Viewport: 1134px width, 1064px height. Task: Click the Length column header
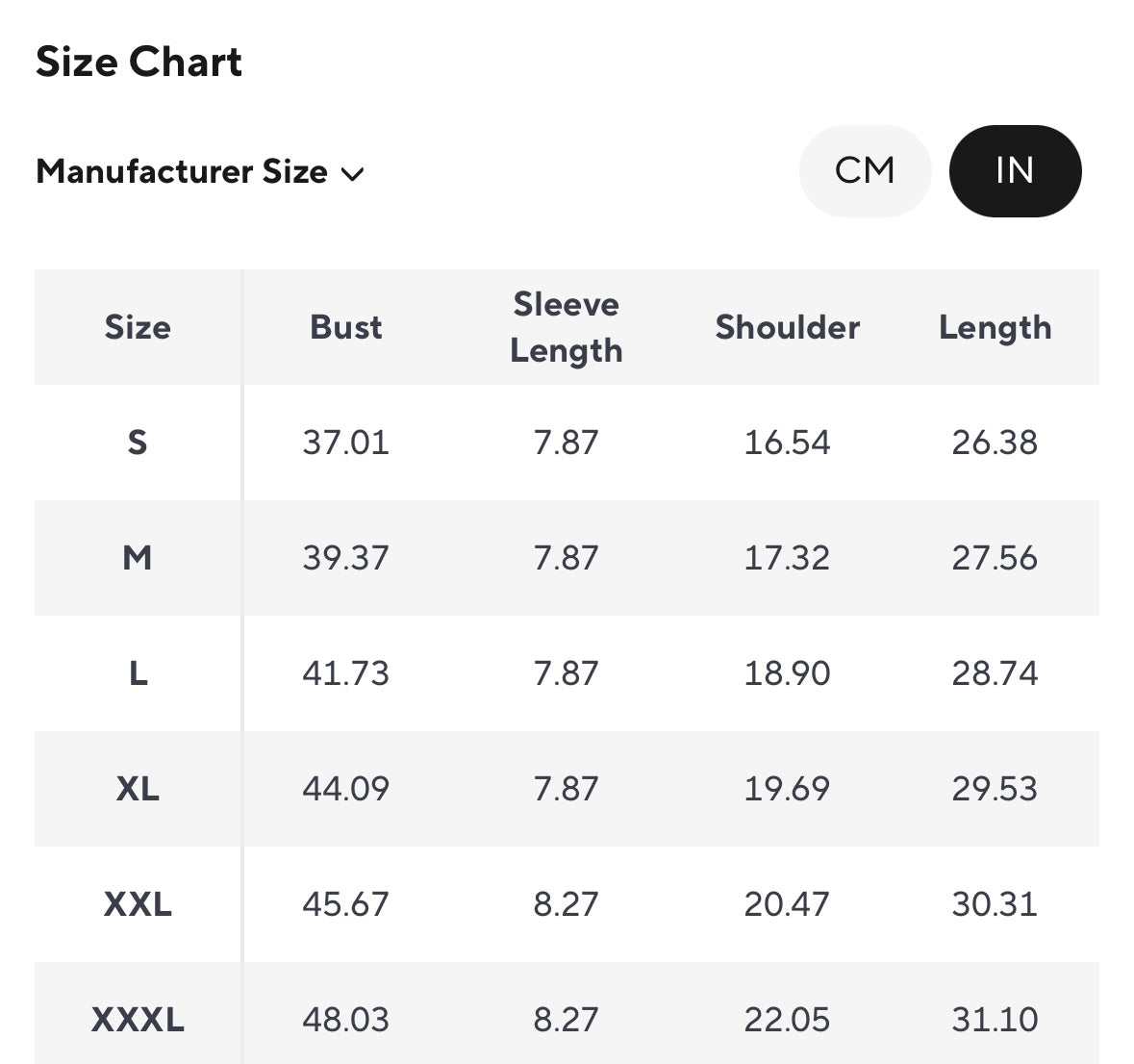click(x=995, y=327)
